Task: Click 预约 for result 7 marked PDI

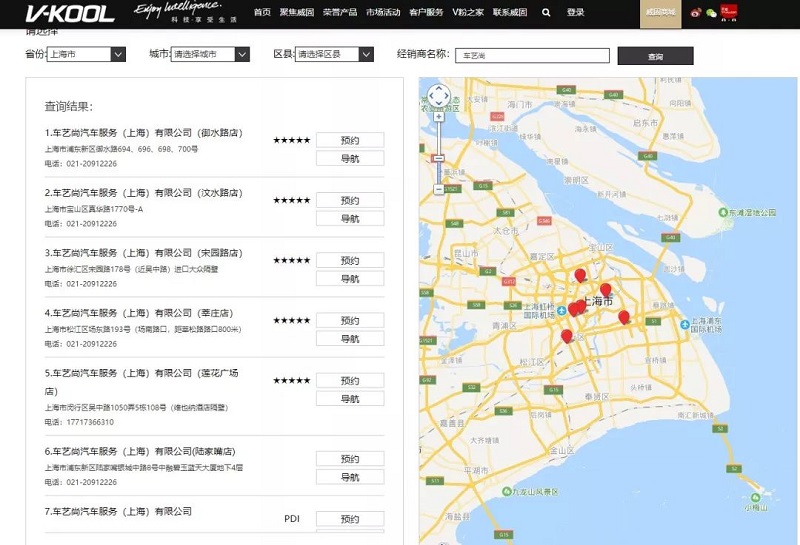Action: point(350,519)
